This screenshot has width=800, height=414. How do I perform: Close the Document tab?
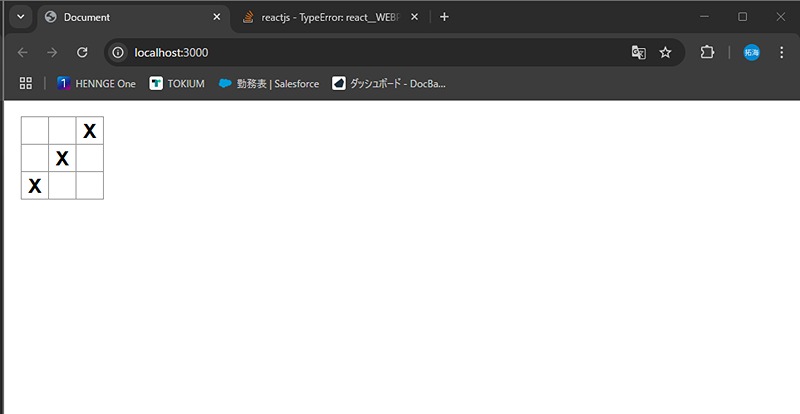click(x=217, y=17)
